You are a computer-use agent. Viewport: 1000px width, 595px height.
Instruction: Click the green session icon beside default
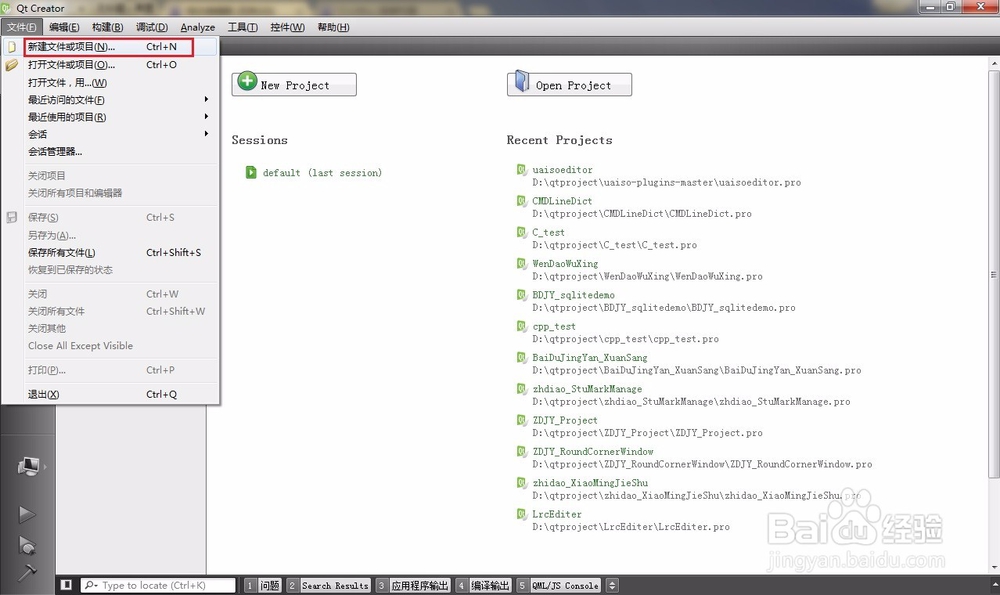pyautogui.click(x=251, y=172)
